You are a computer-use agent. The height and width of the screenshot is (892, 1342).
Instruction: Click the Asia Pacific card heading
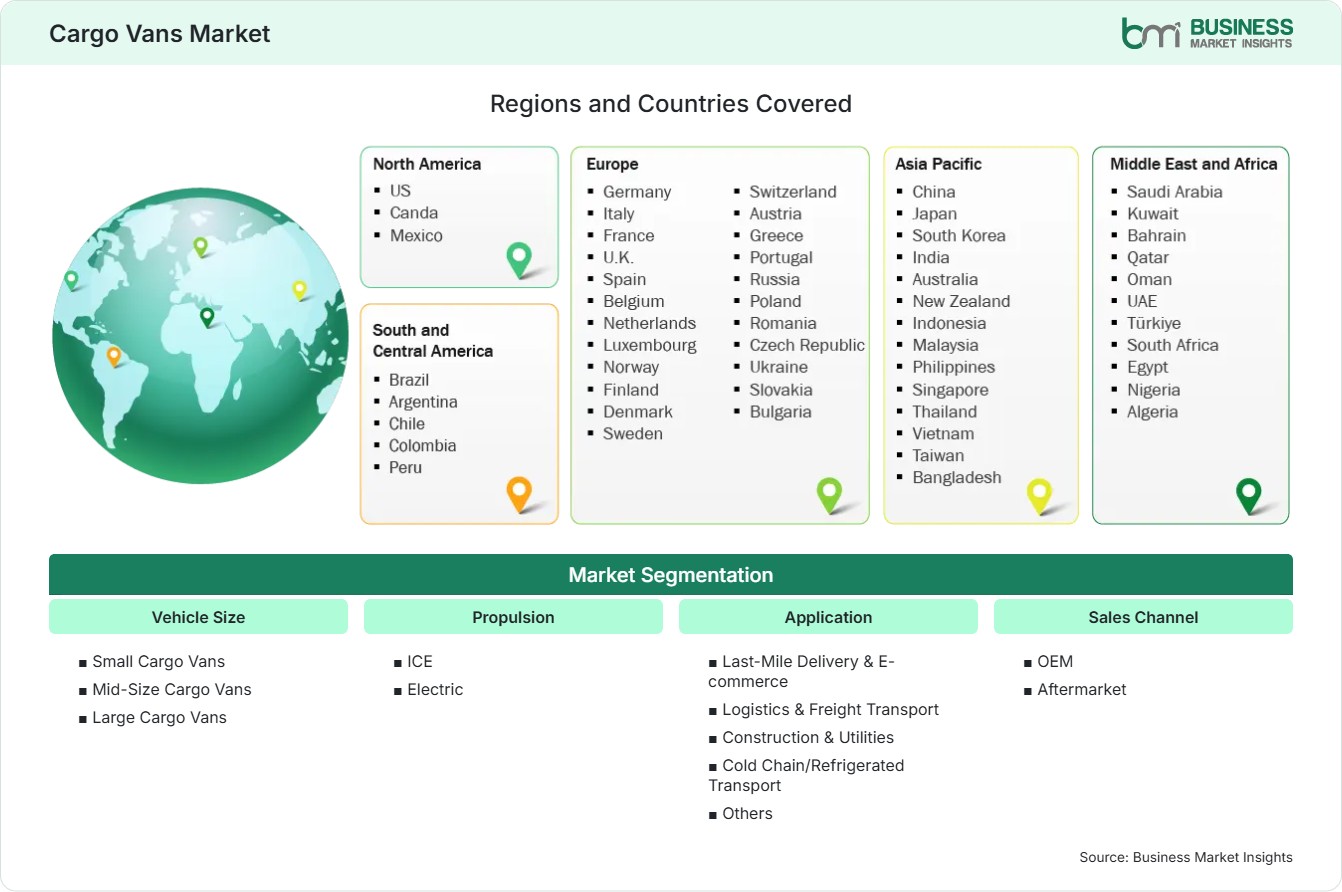939,164
